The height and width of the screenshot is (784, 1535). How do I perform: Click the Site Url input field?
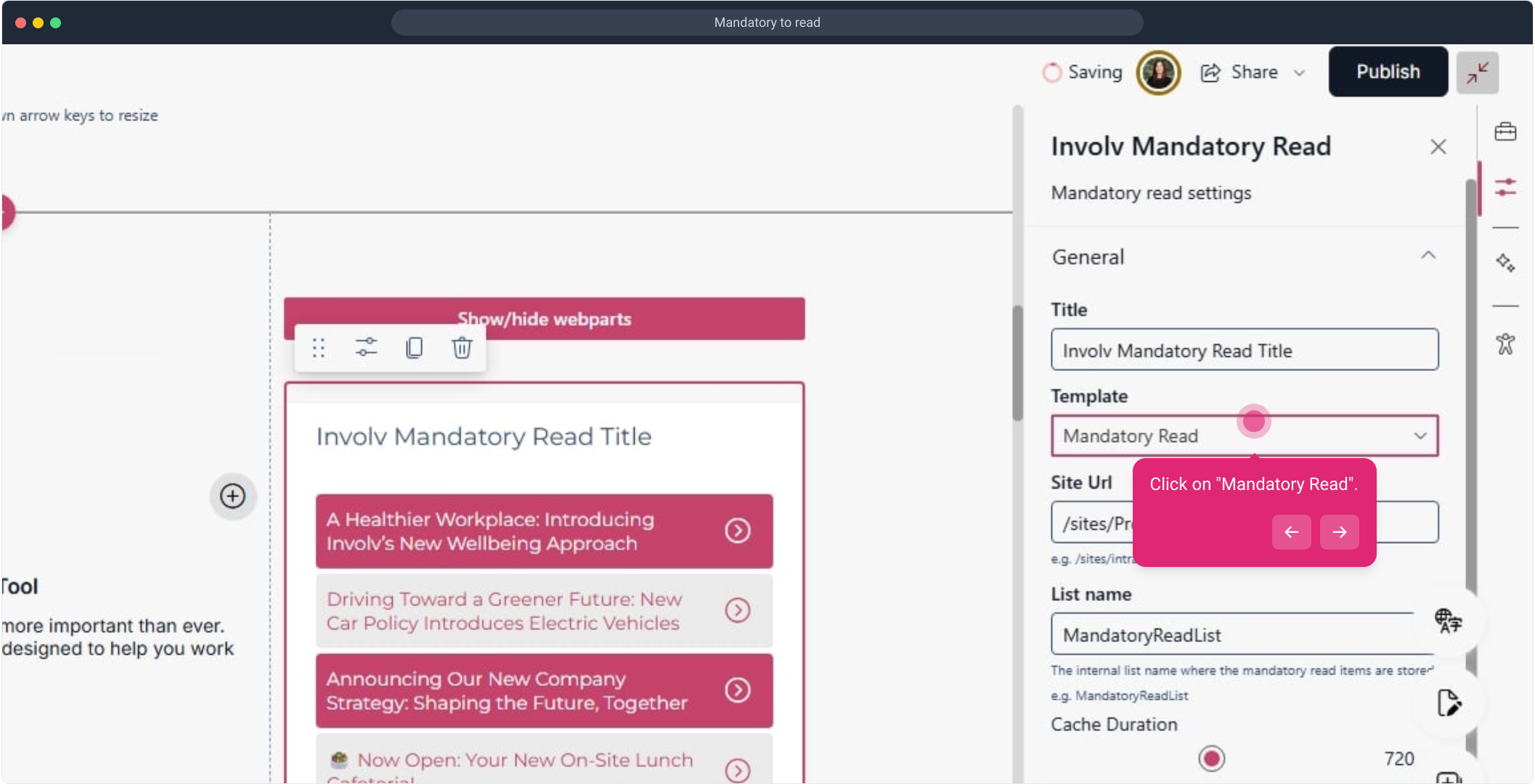click(1244, 522)
